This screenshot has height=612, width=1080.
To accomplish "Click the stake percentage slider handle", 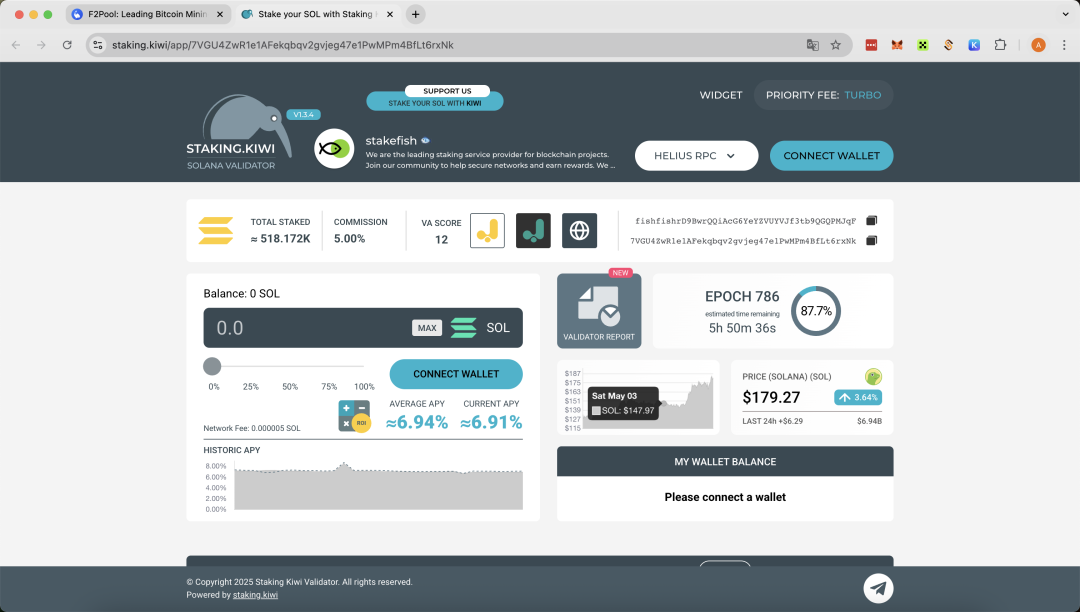I will tap(212, 366).
